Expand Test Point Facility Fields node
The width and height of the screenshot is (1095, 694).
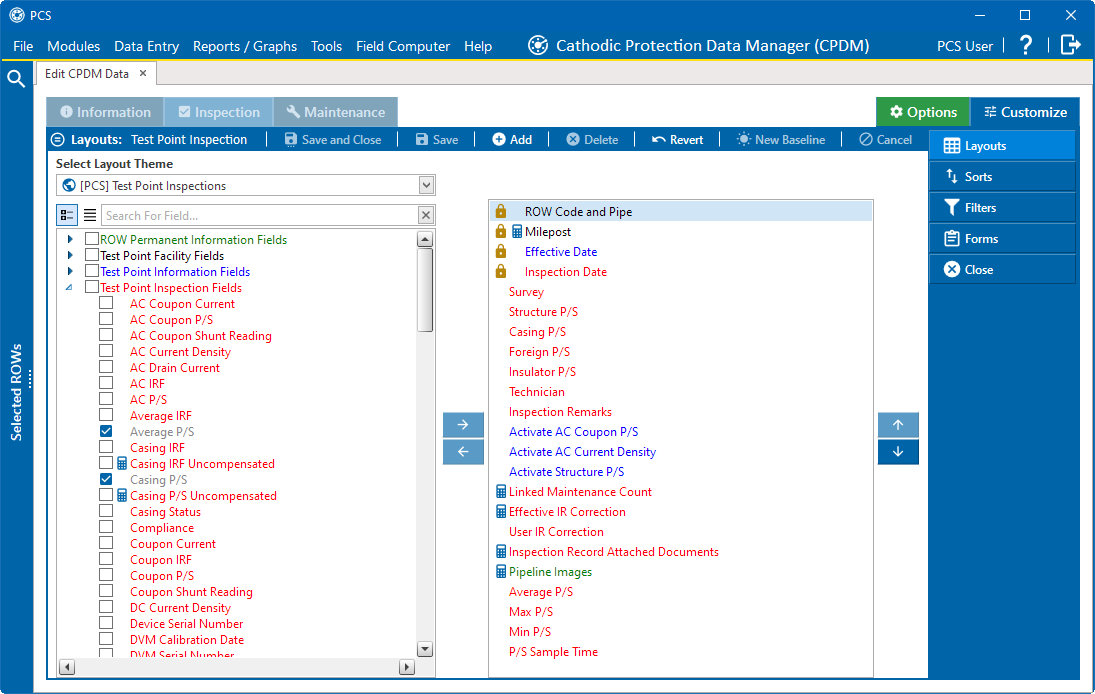point(70,255)
